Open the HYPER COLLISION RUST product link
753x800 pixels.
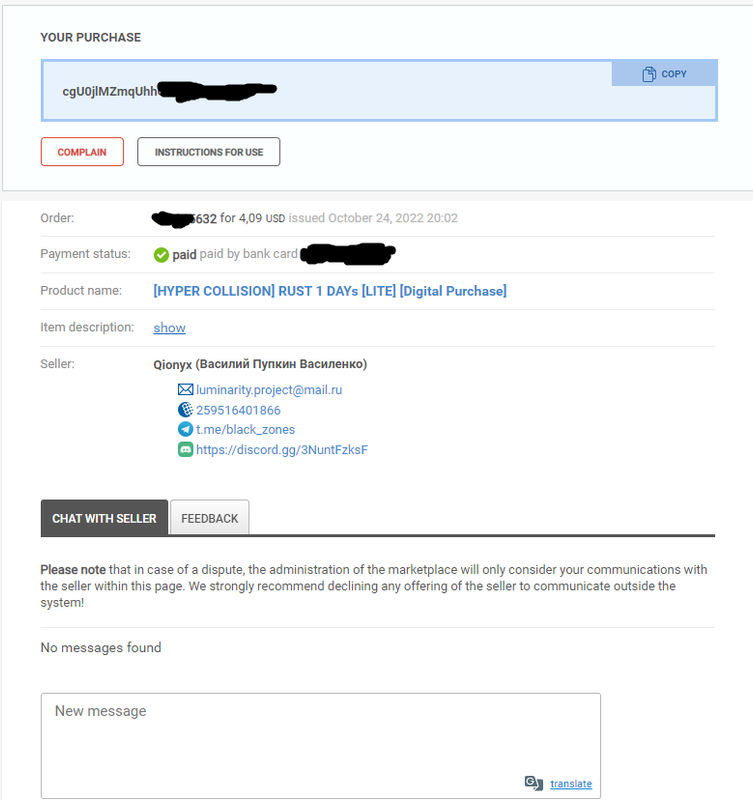(330, 291)
